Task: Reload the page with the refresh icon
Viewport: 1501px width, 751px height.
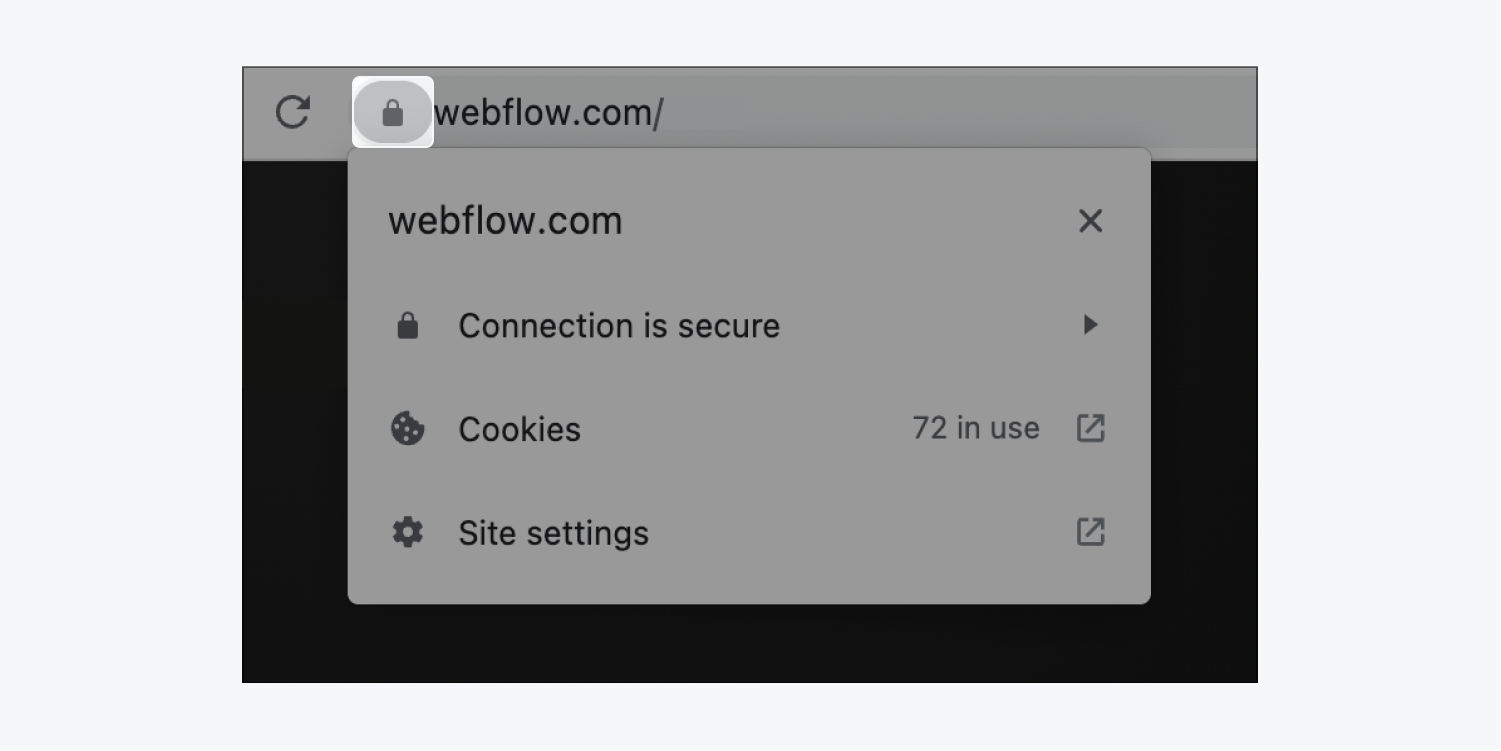Action: [x=293, y=112]
